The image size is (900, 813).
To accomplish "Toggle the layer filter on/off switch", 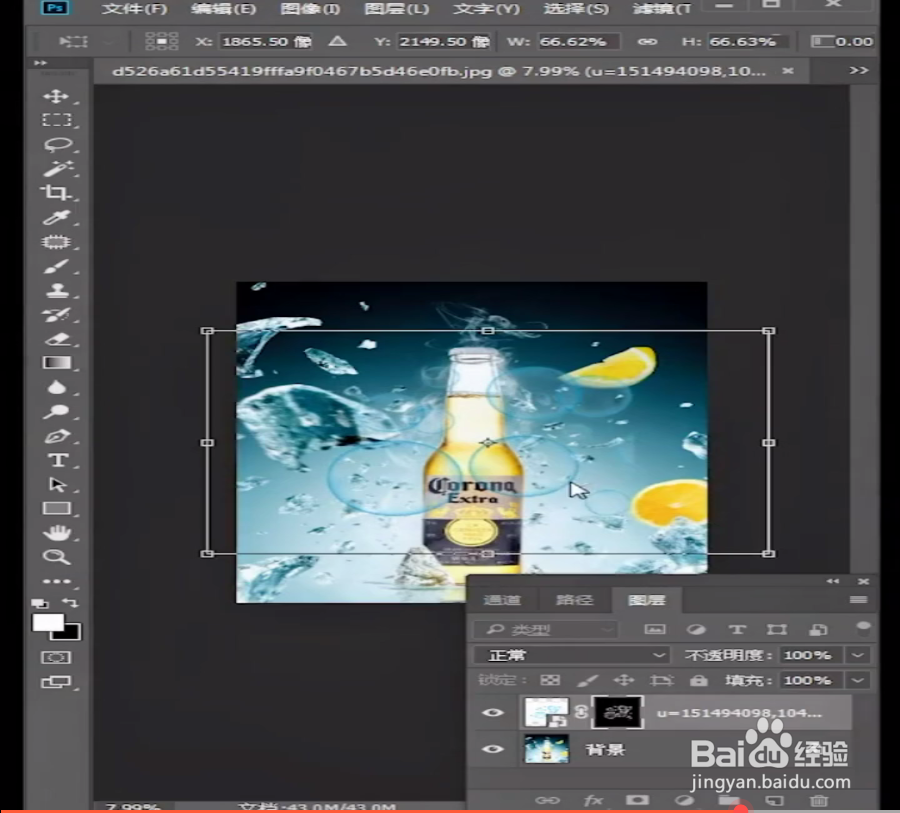I will pyautogui.click(x=863, y=629).
